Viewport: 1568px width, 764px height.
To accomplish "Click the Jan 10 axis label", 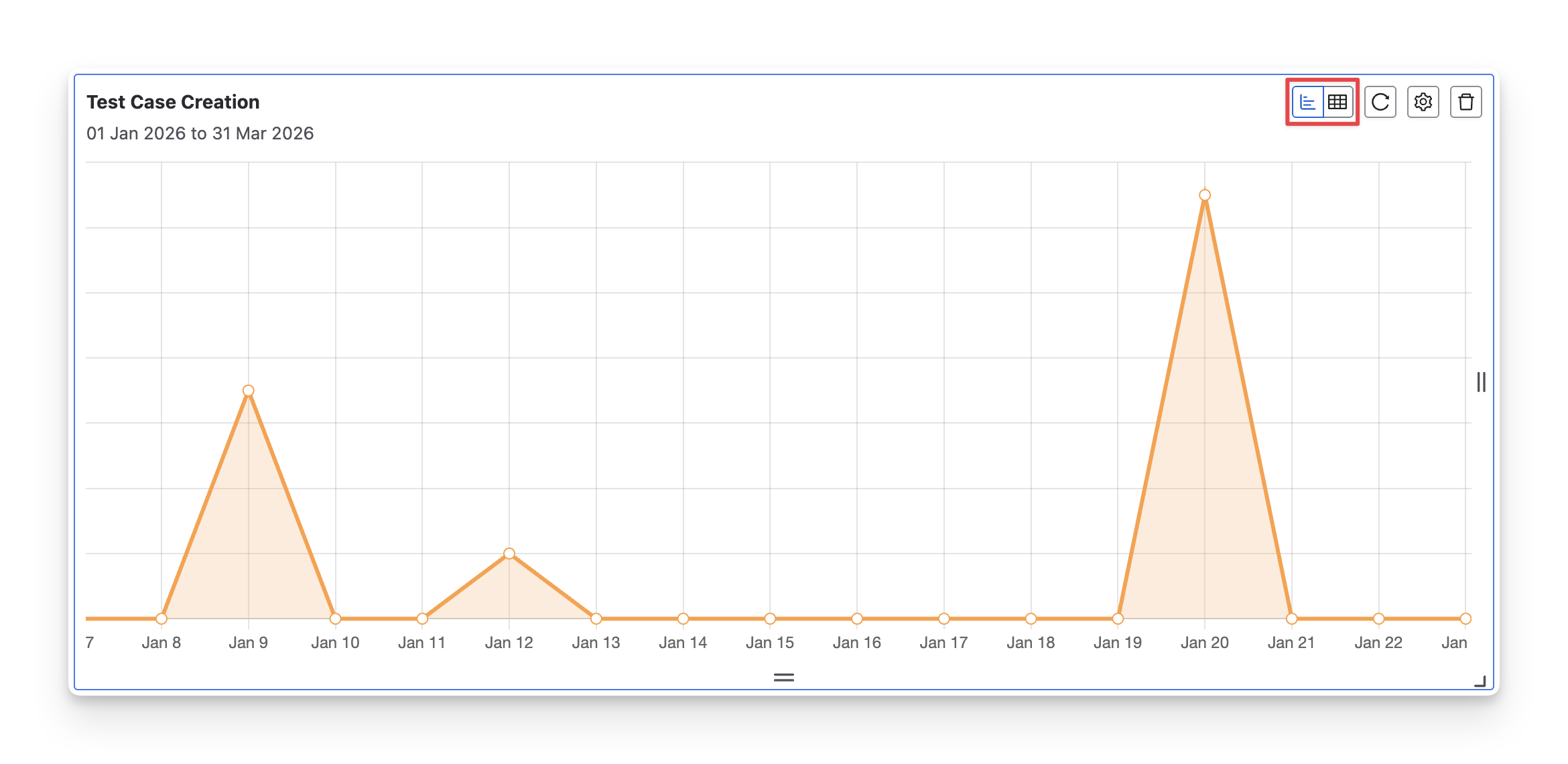I will [x=335, y=643].
